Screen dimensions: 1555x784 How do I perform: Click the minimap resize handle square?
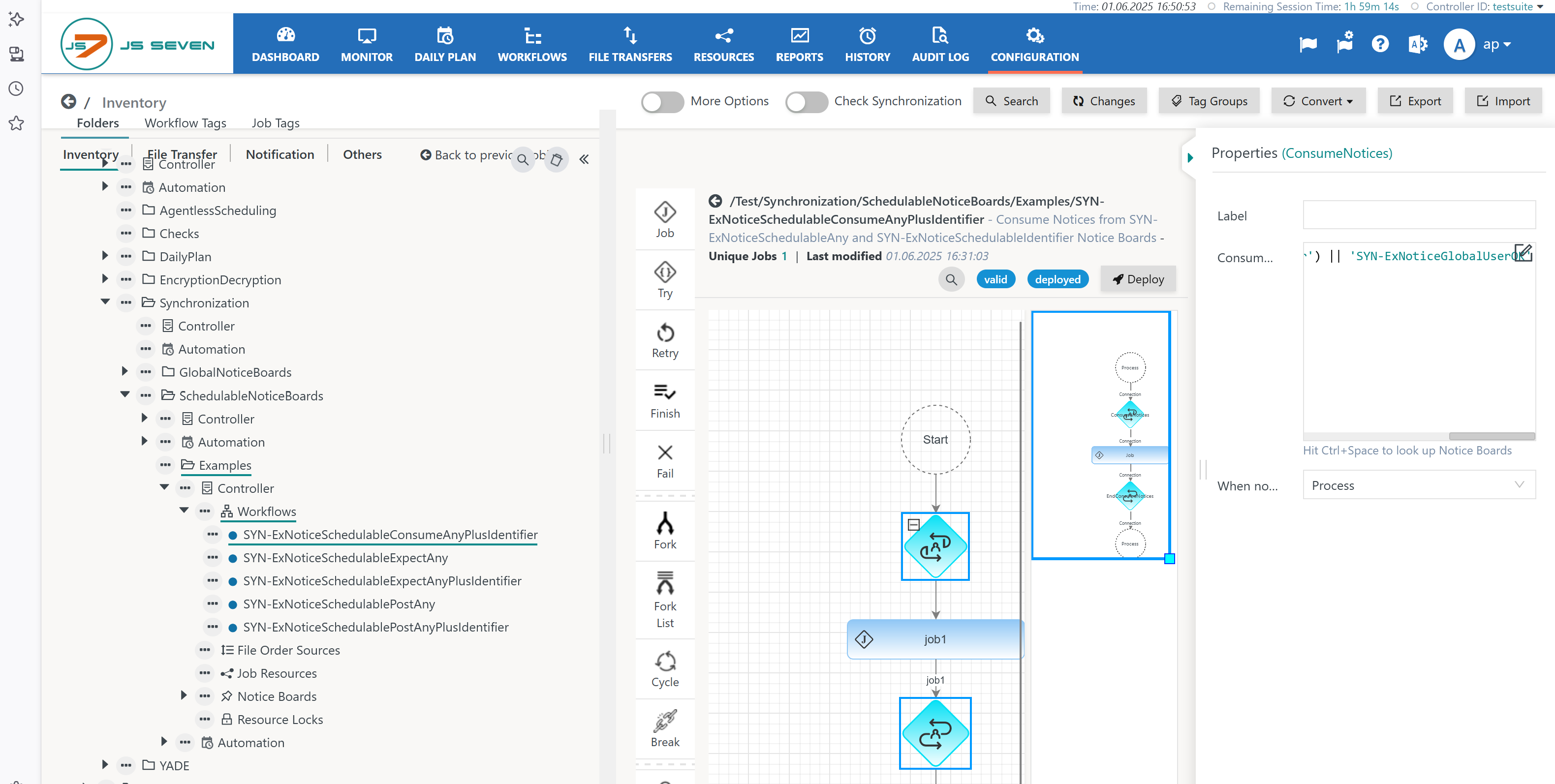1169,559
